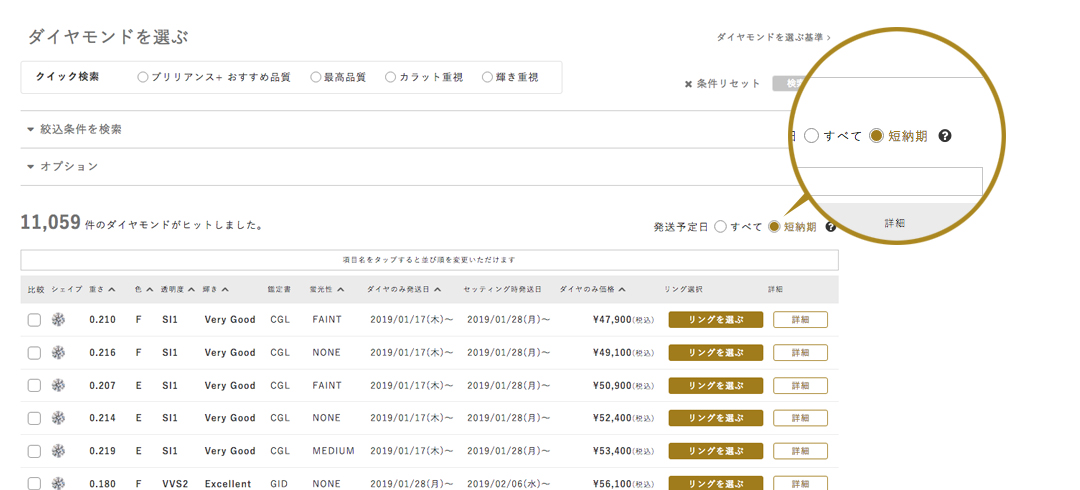Image resolution: width=1080 pixels, height=490 pixels.
Task: Click the ¥50,900 price cell
Action: (x=623, y=385)
